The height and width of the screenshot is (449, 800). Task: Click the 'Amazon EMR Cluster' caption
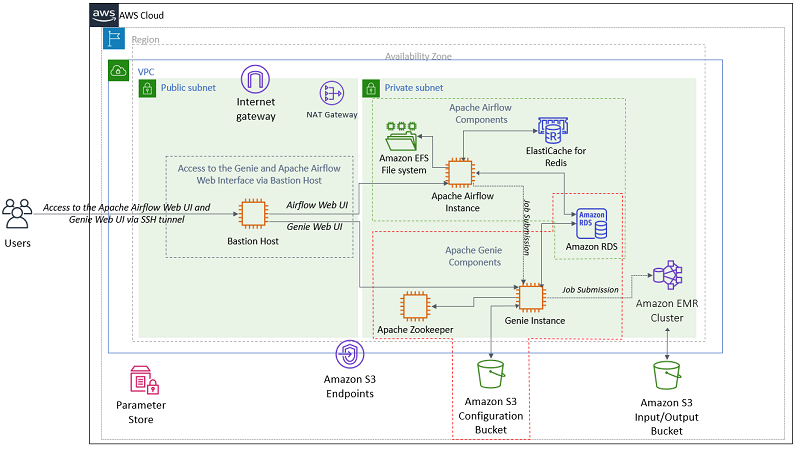[x=667, y=311]
